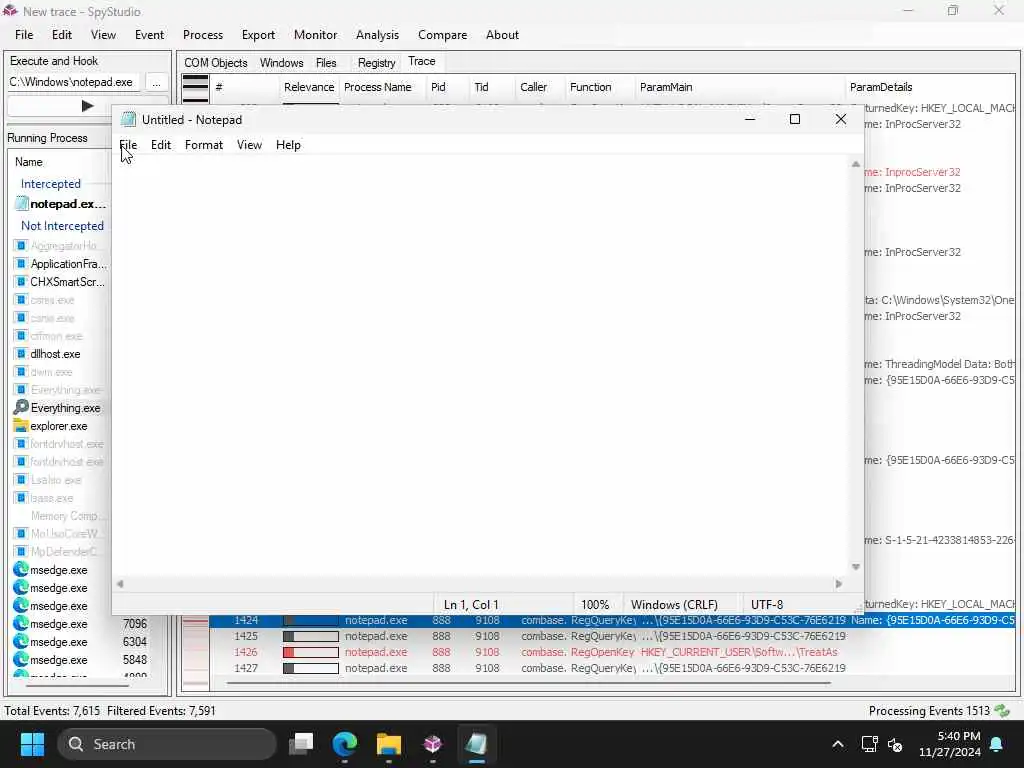Viewport: 1024px width, 768px height.
Task: Switch to the COM Objects tab
Action: tap(216, 63)
